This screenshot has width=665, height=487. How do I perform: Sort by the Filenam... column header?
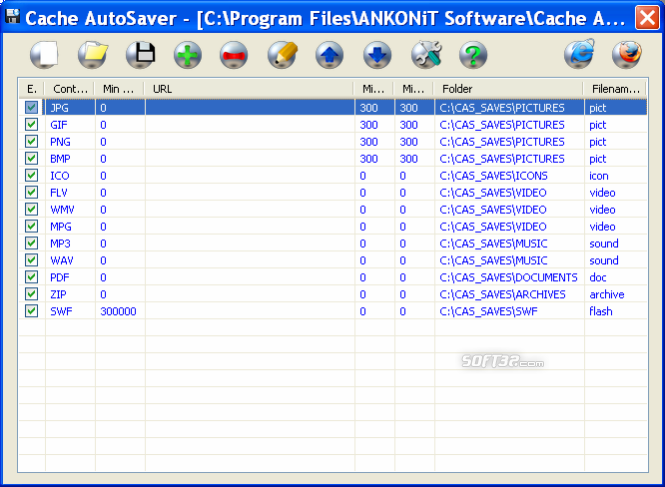pyautogui.click(x=615, y=89)
